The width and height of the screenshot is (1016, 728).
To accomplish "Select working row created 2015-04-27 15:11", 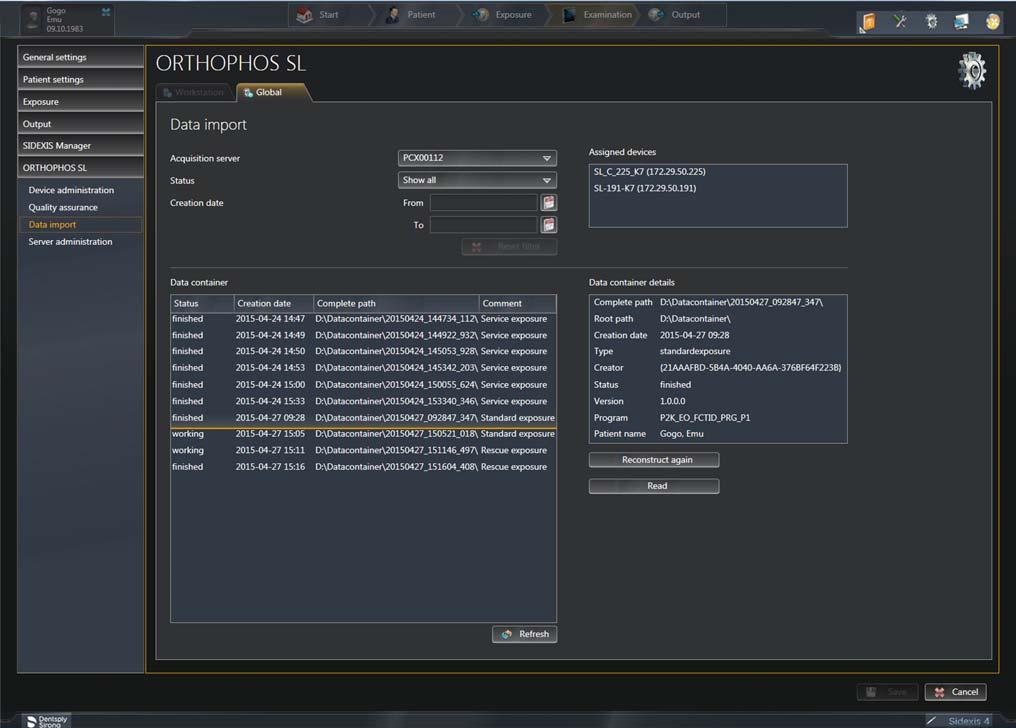I will coord(363,451).
